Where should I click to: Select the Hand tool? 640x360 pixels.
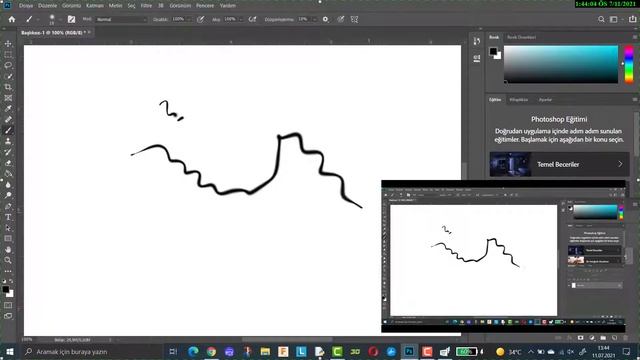(x=8, y=249)
